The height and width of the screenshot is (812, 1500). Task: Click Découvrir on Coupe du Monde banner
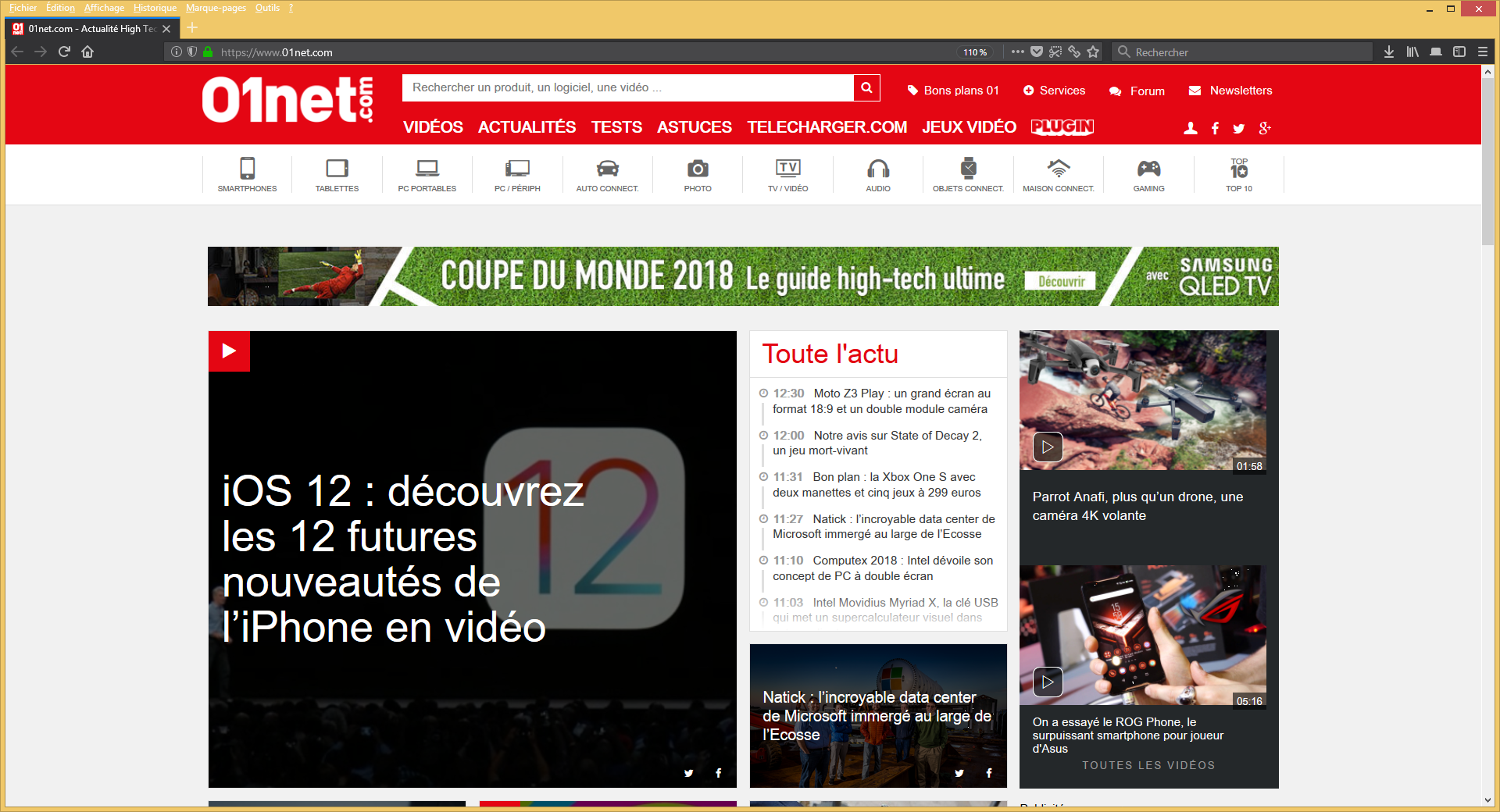[x=1060, y=281]
